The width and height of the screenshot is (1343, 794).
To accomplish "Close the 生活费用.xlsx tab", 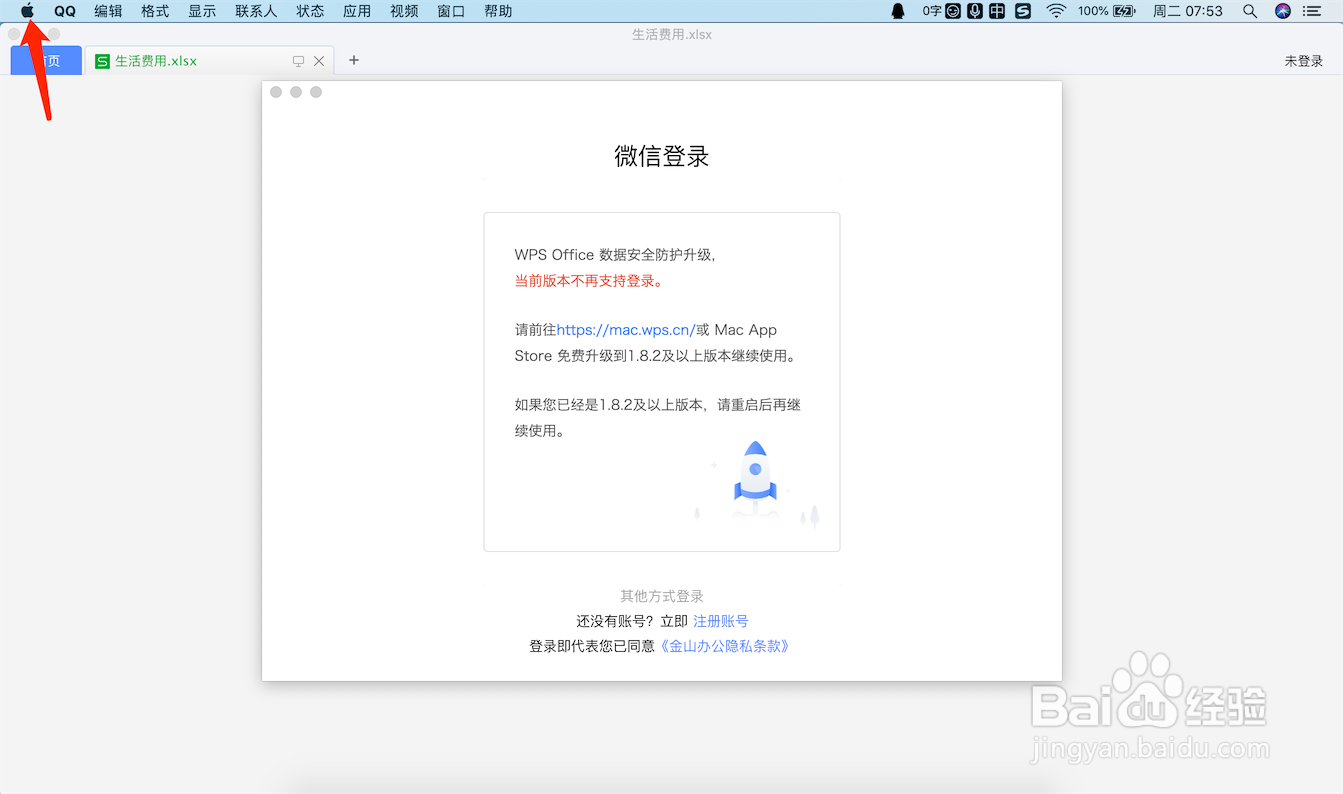I will pyautogui.click(x=319, y=61).
